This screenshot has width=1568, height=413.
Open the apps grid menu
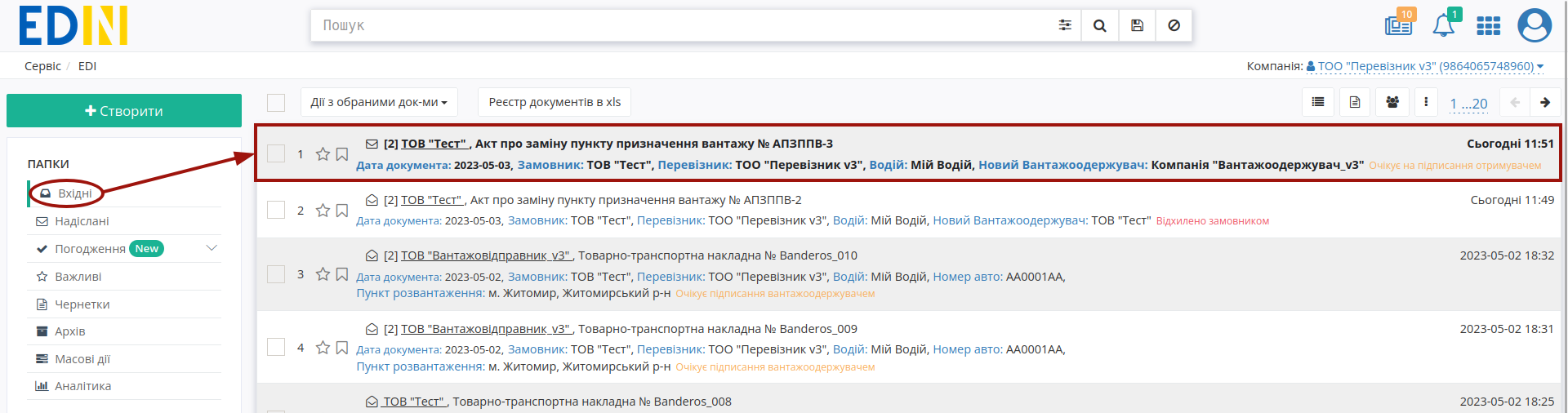pyautogui.click(x=1489, y=26)
